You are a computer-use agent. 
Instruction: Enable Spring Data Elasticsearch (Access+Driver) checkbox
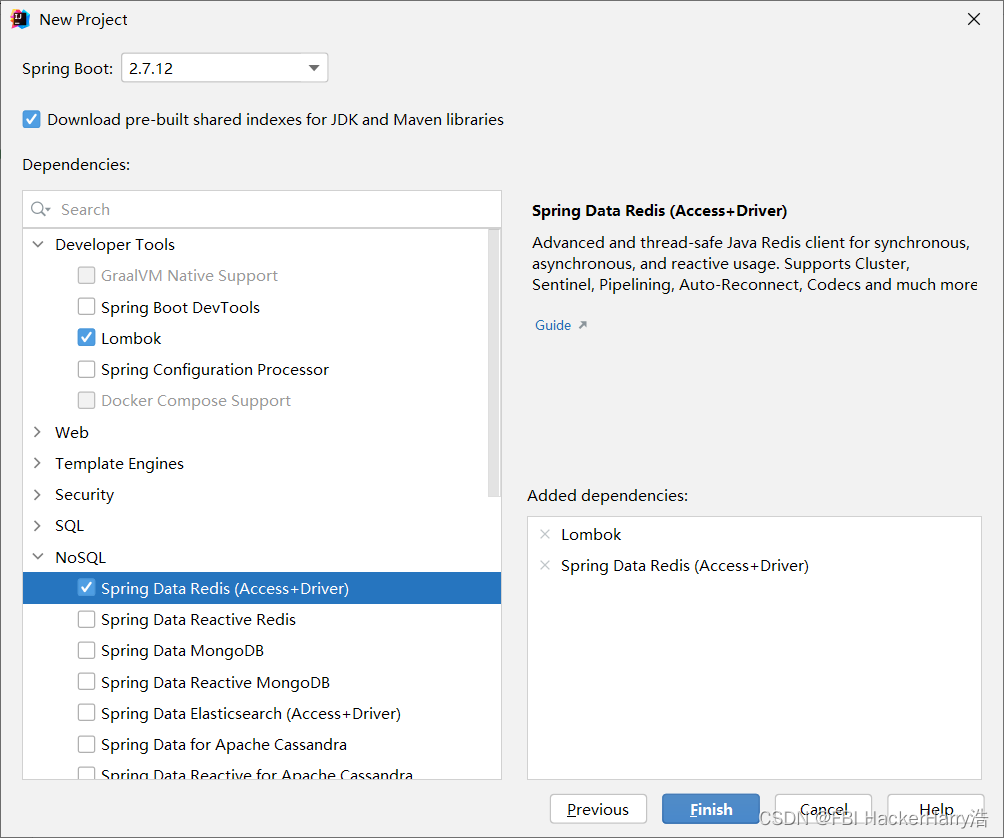(x=86, y=713)
